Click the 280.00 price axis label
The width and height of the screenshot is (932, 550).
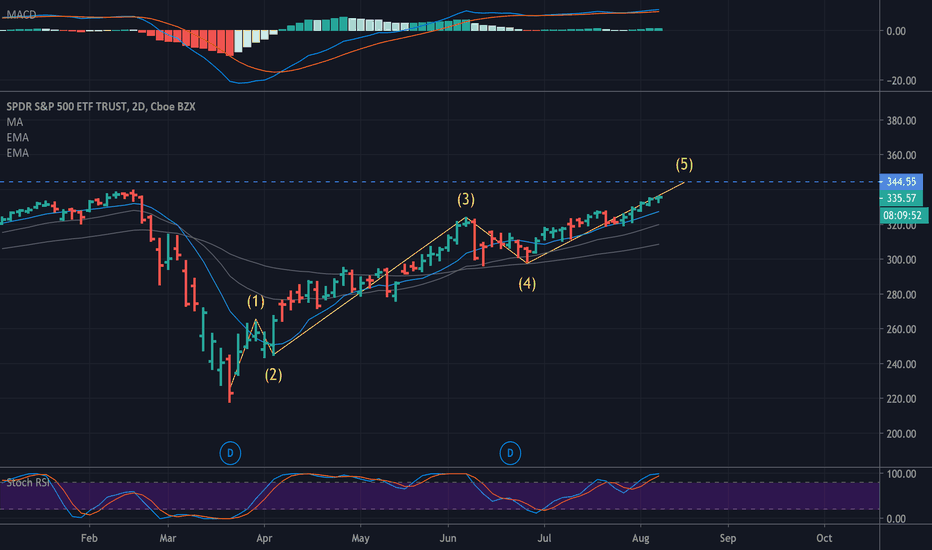[901, 294]
